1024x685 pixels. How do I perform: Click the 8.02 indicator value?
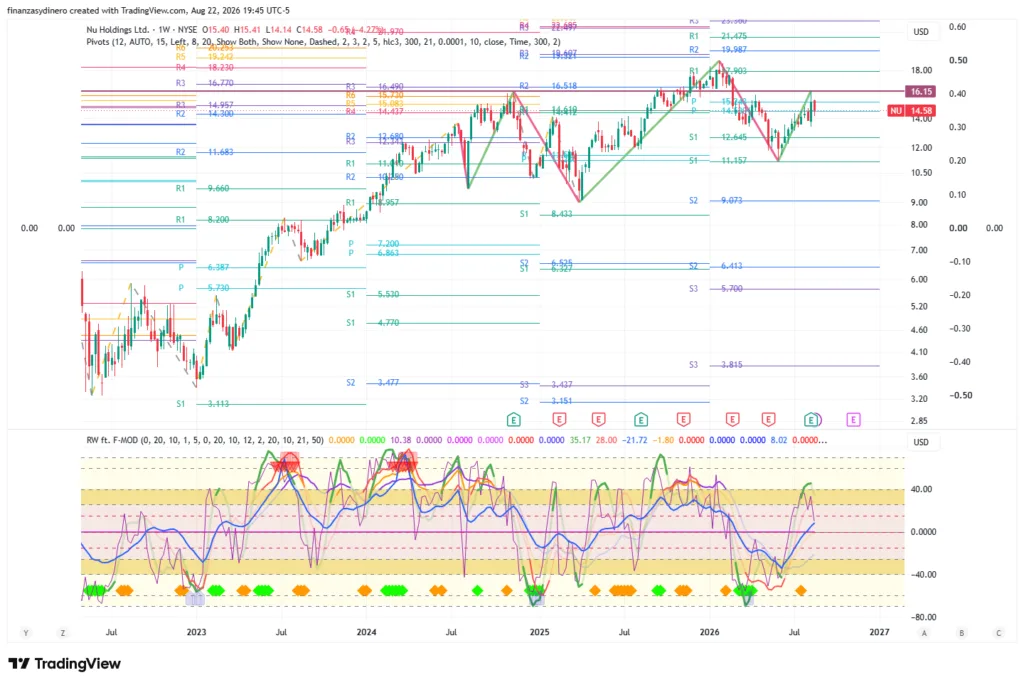pos(778,440)
